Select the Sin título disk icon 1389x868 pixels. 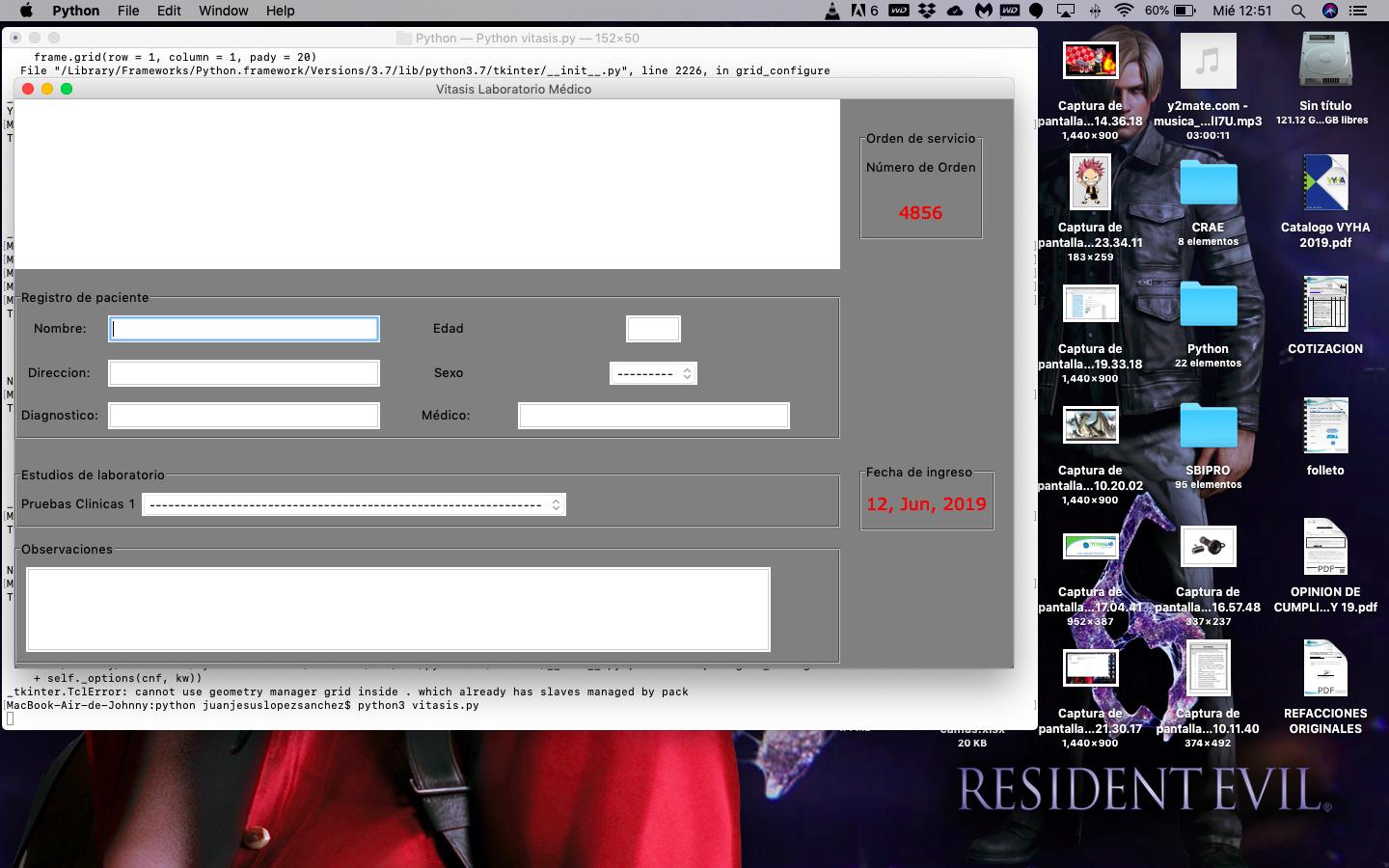tap(1325, 62)
